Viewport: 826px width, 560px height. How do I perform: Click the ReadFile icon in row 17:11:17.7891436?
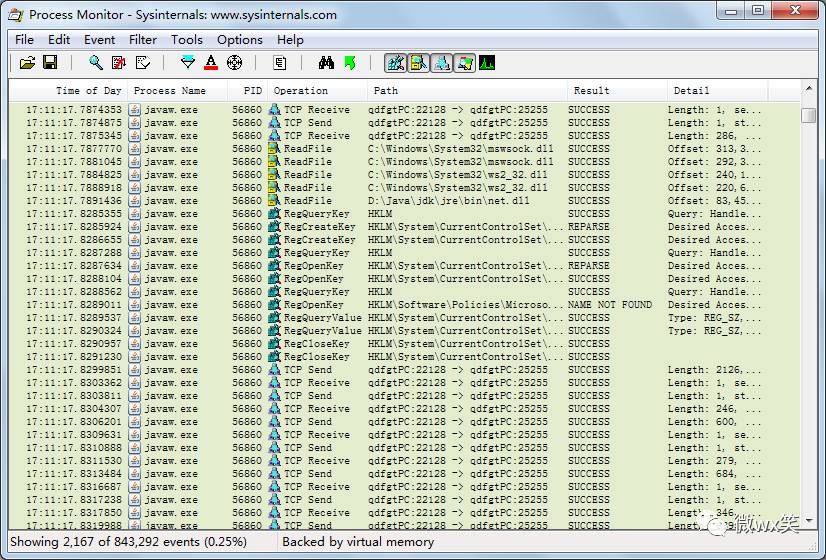pos(274,201)
